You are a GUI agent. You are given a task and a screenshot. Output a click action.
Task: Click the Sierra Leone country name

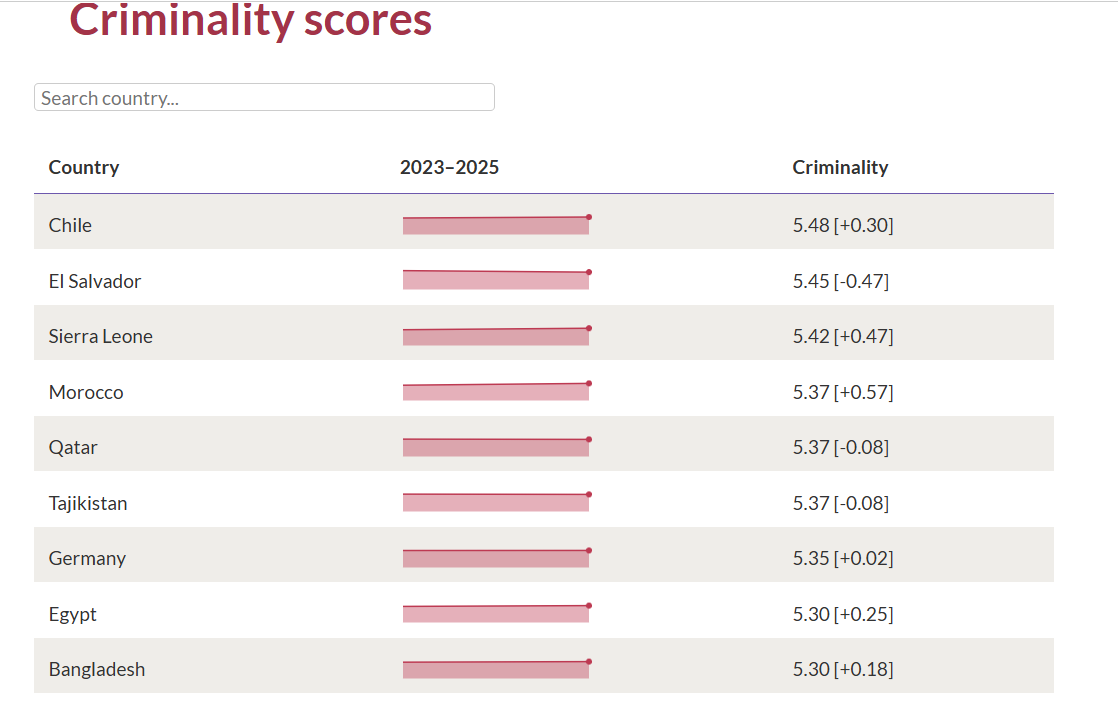coord(101,336)
